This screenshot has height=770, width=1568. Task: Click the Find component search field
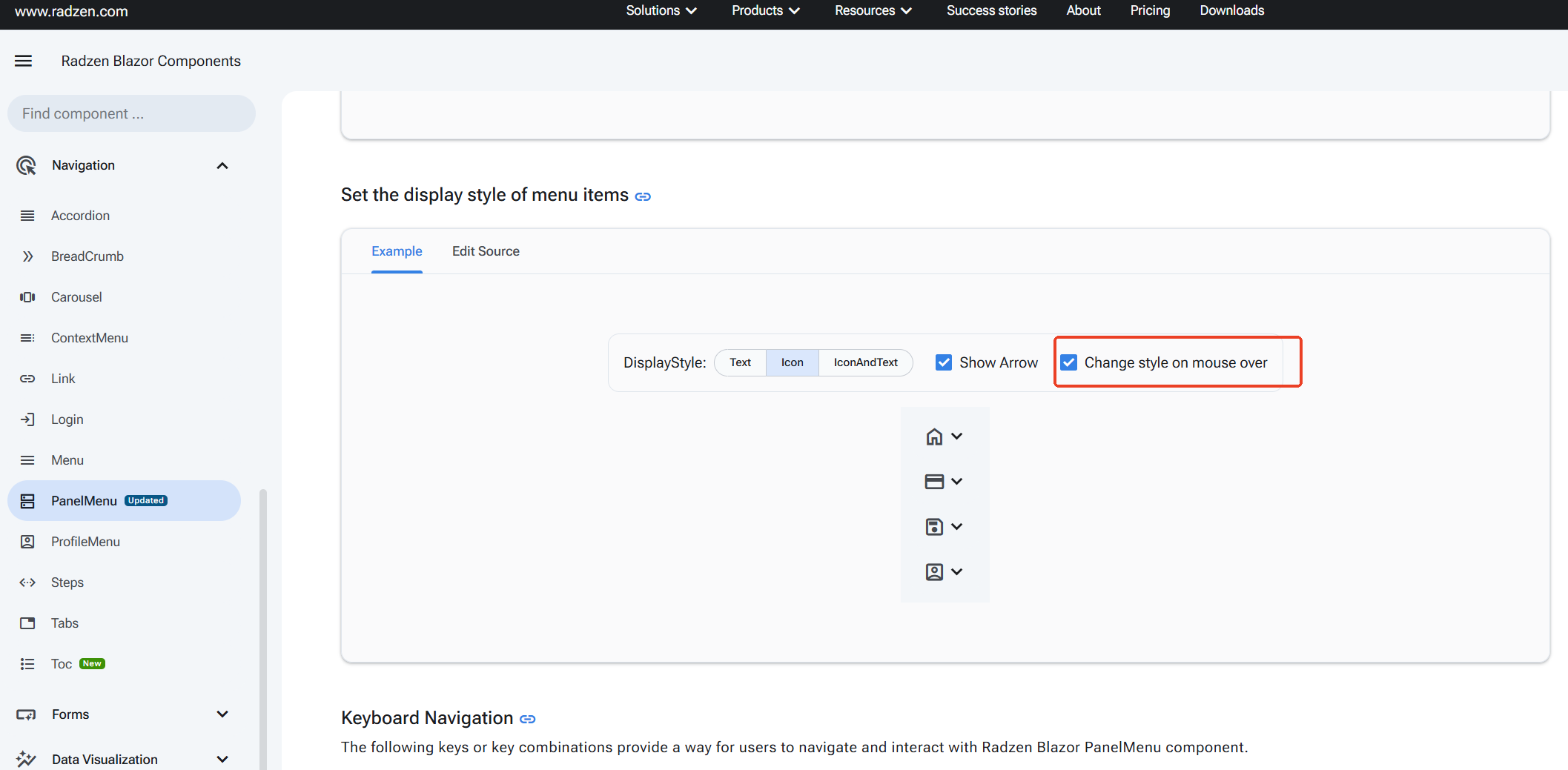tap(131, 113)
